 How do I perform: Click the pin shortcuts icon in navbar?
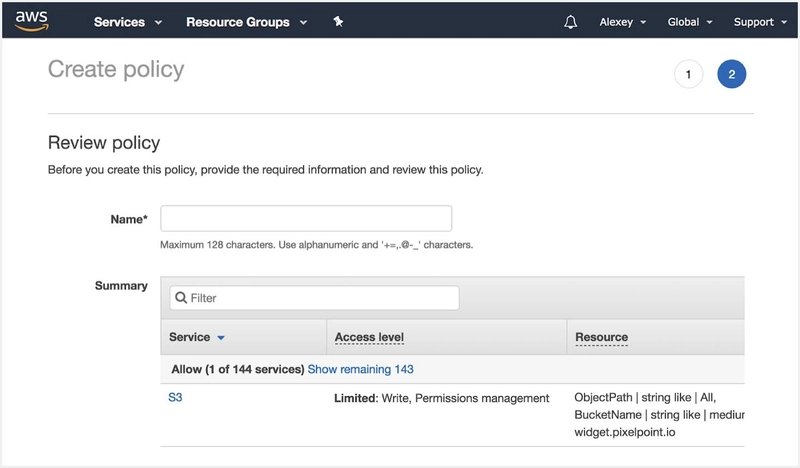(x=338, y=22)
